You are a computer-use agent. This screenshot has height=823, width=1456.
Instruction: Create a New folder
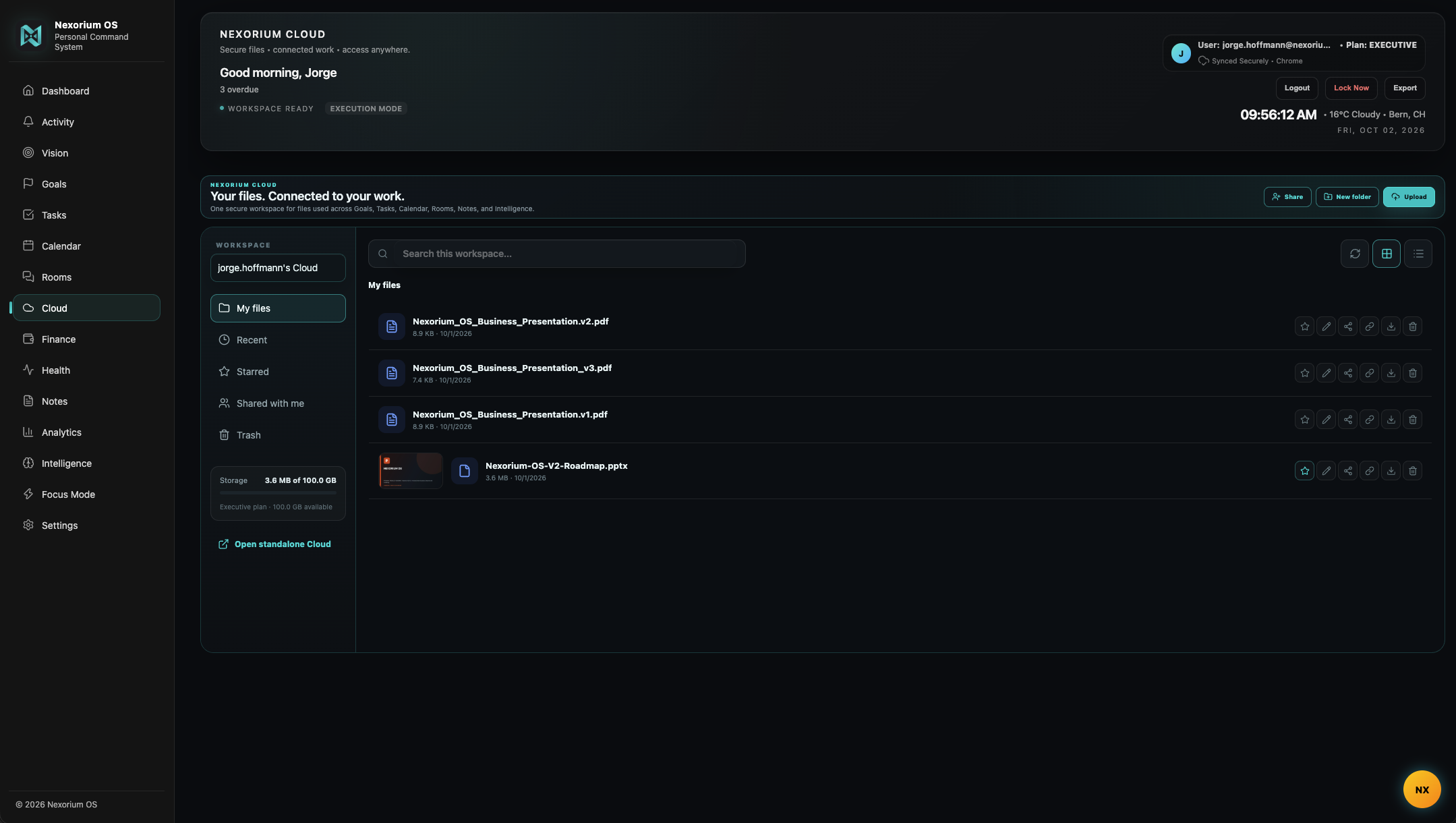click(1347, 197)
